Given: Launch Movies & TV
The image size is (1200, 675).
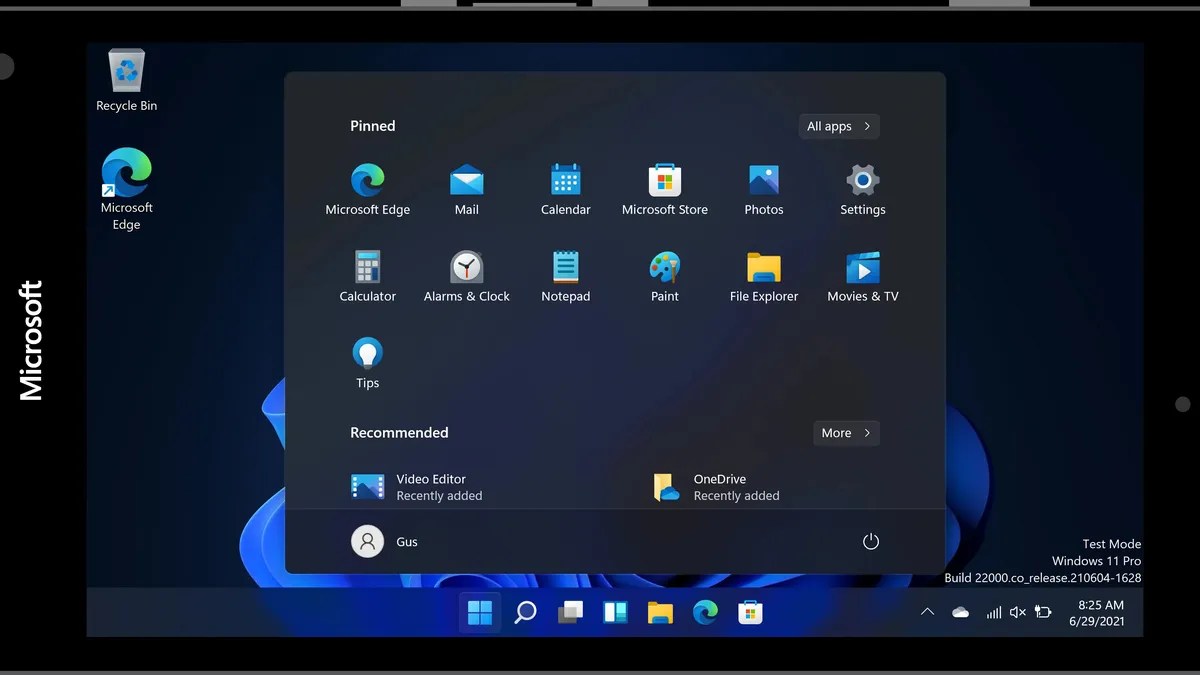Looking at the screenshot, I should (862, 277).
